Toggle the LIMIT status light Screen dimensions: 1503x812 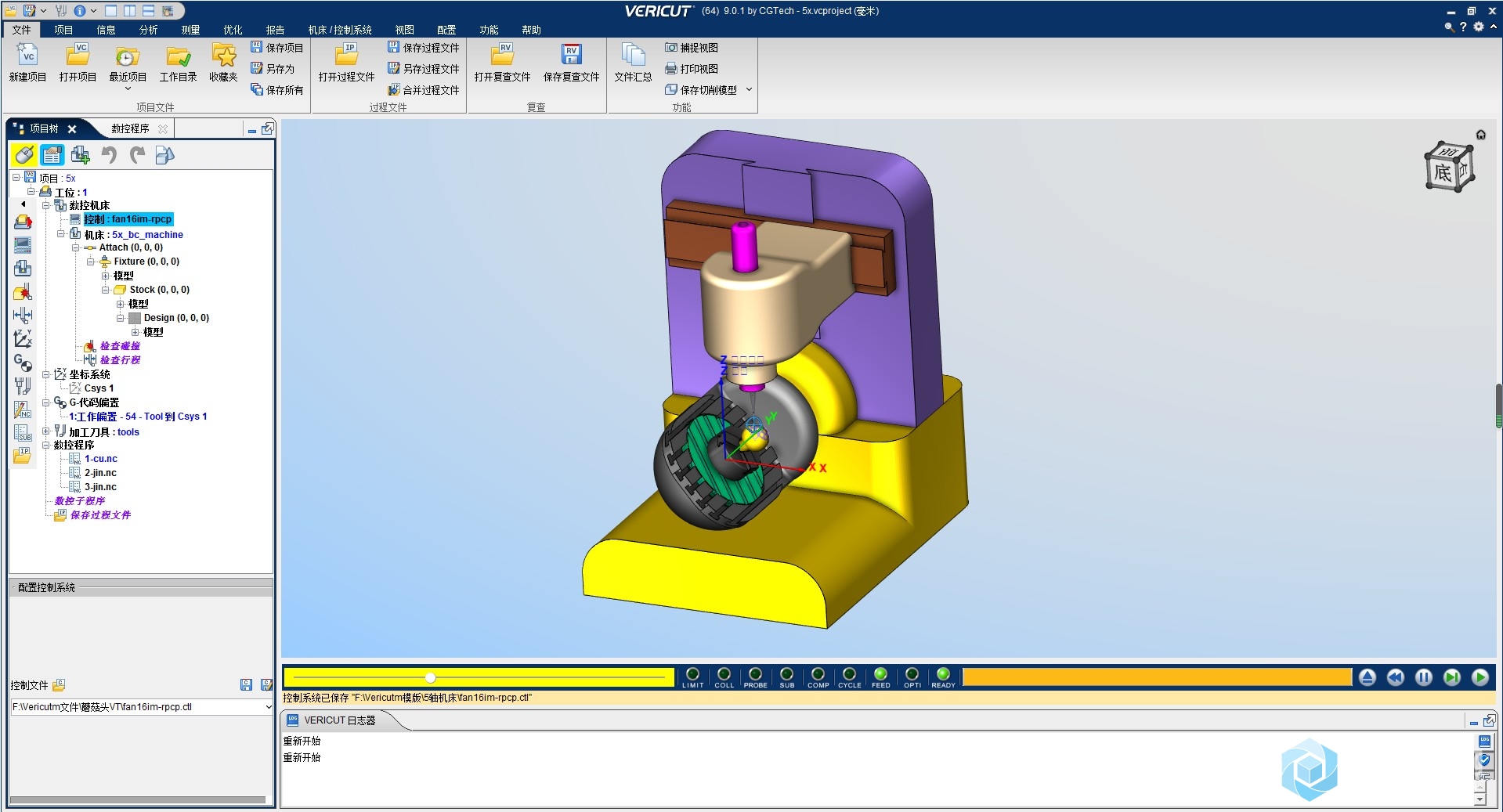[692, 677]
